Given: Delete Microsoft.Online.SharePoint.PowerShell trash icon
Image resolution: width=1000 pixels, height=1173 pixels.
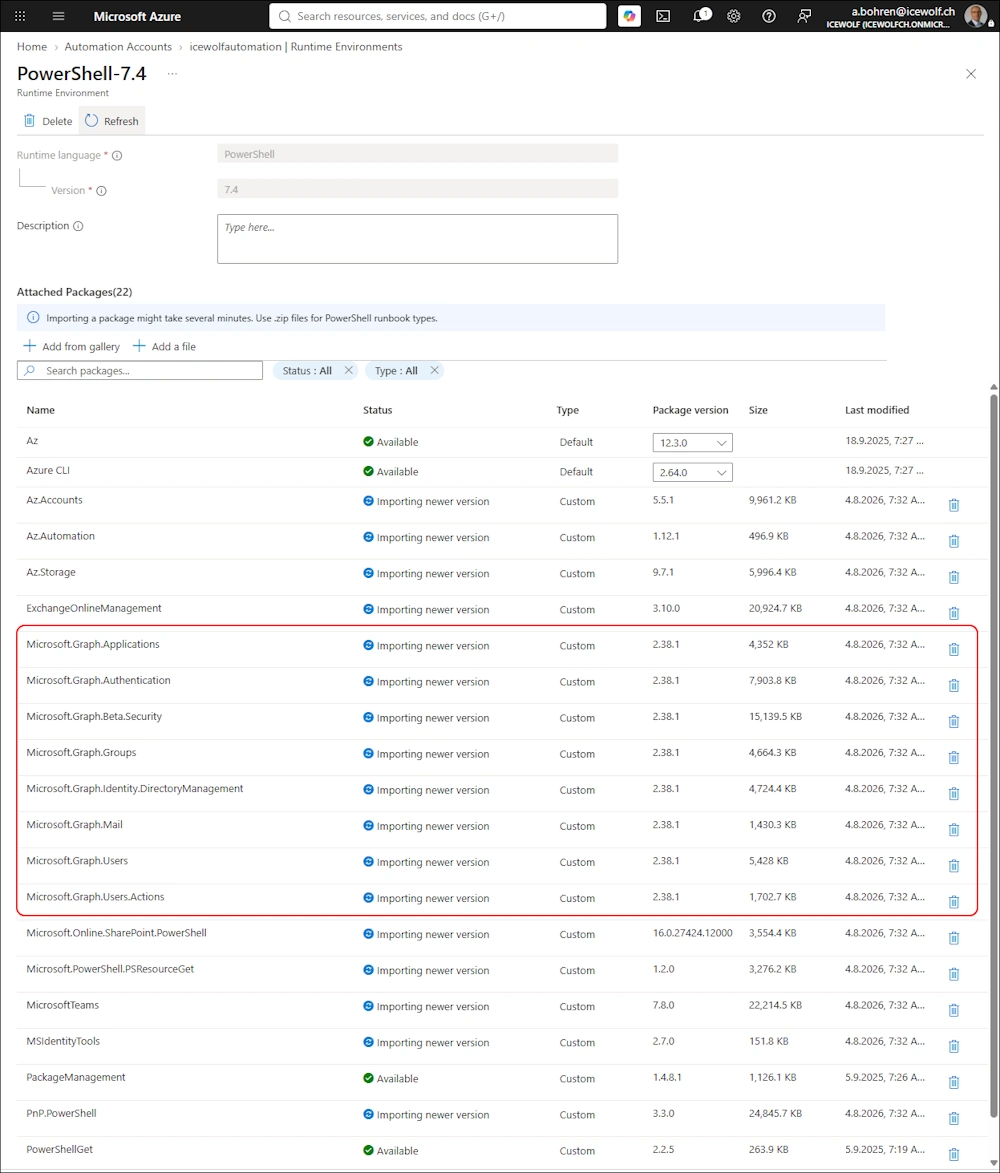Looking at the screenshot, I should coord(954,937).
